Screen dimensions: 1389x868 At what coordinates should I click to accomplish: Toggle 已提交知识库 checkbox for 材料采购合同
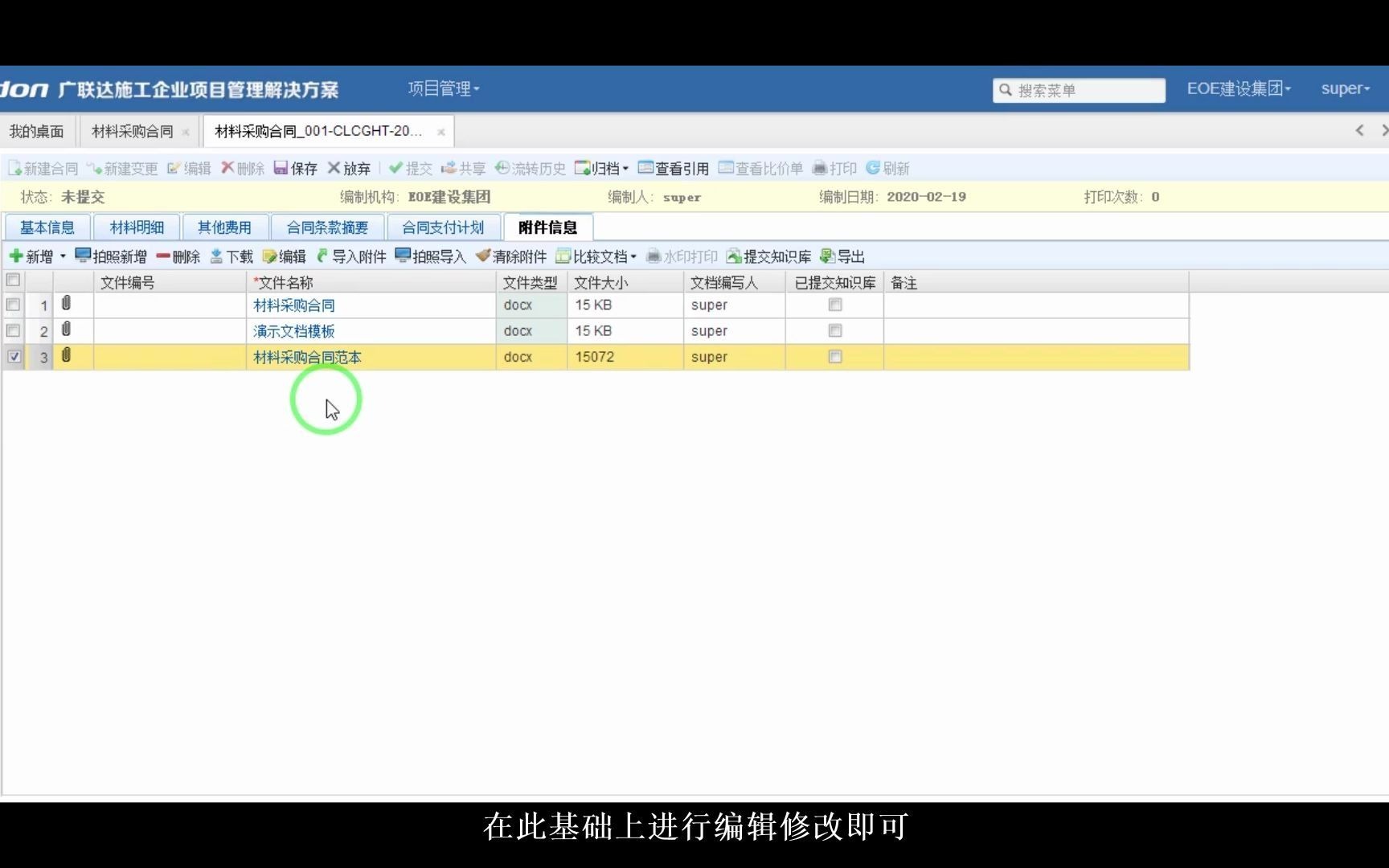(835, 305)
